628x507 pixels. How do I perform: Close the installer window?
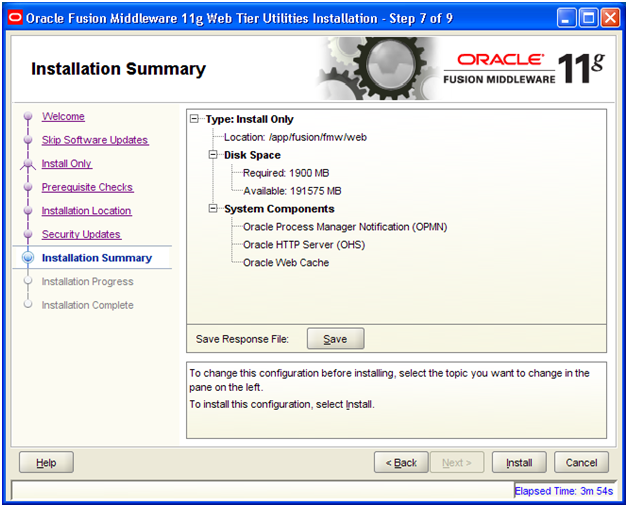click(610, 18)
